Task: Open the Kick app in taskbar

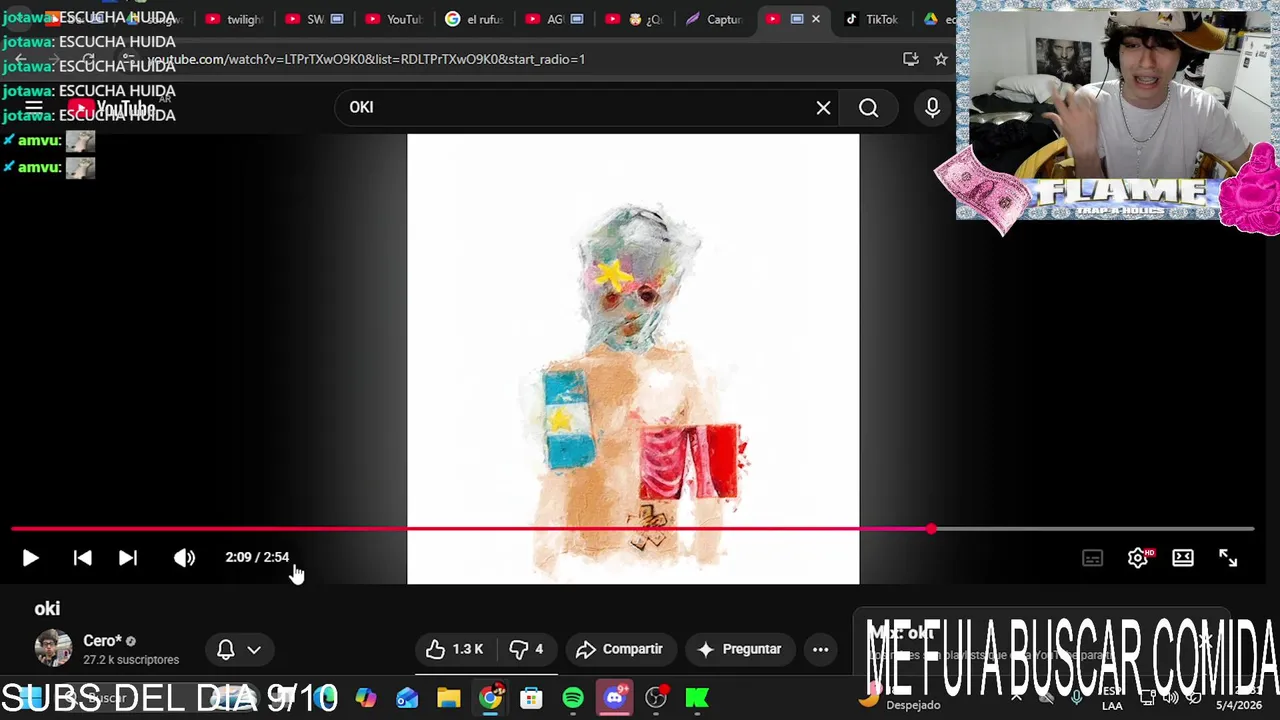Action: 697,698
